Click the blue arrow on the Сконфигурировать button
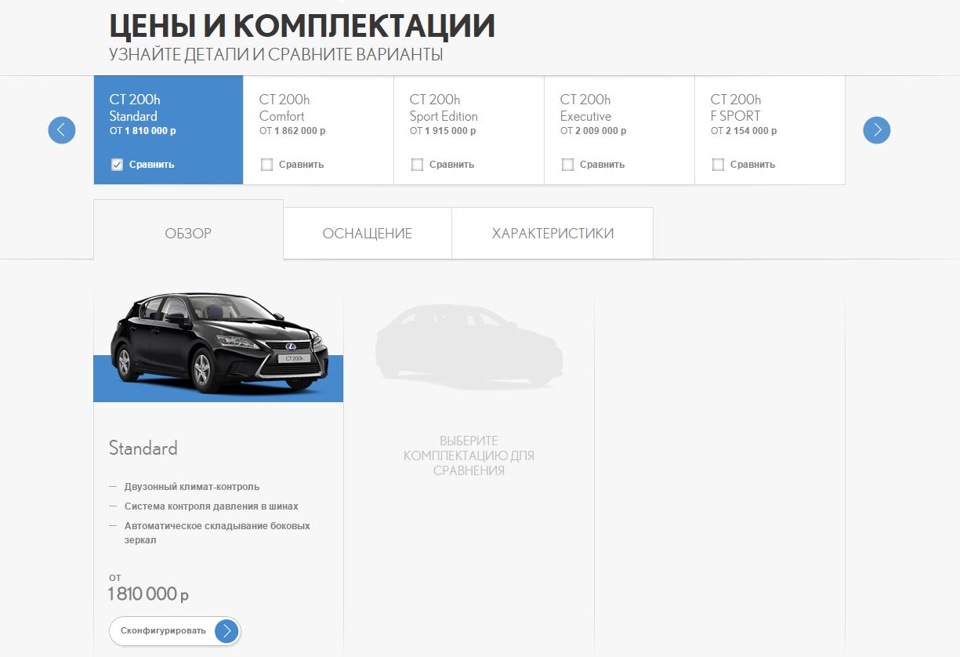Image resolution: width=960 pixels, height=657 pixels. click(227, 631)
